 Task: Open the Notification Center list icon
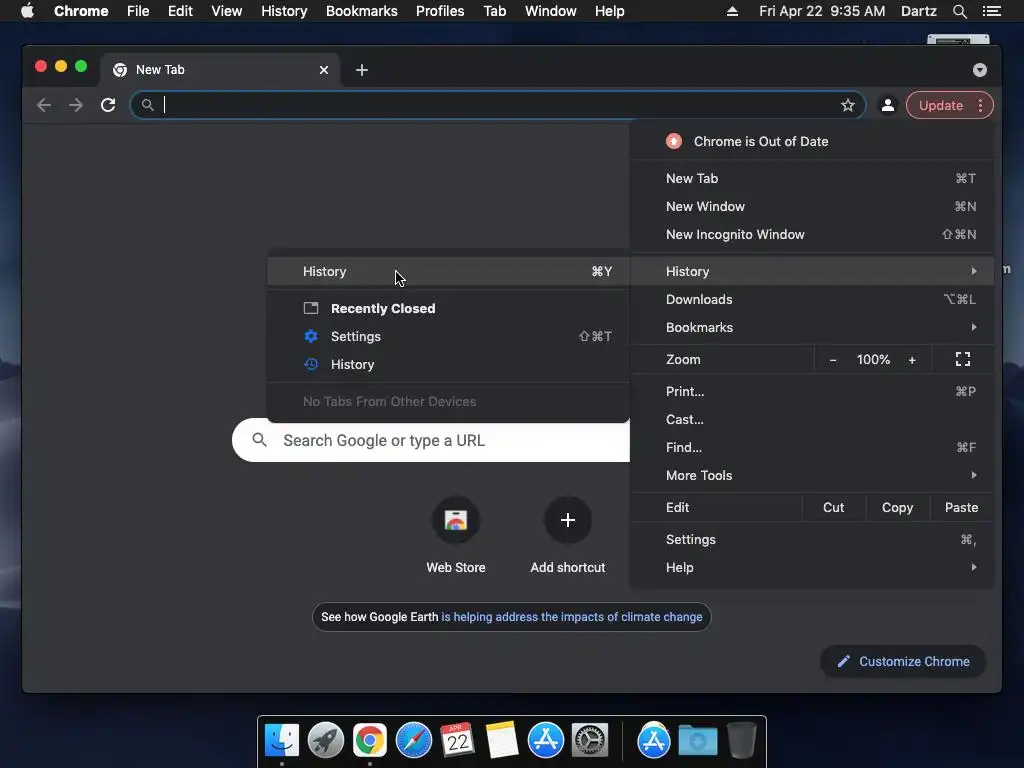991,11
